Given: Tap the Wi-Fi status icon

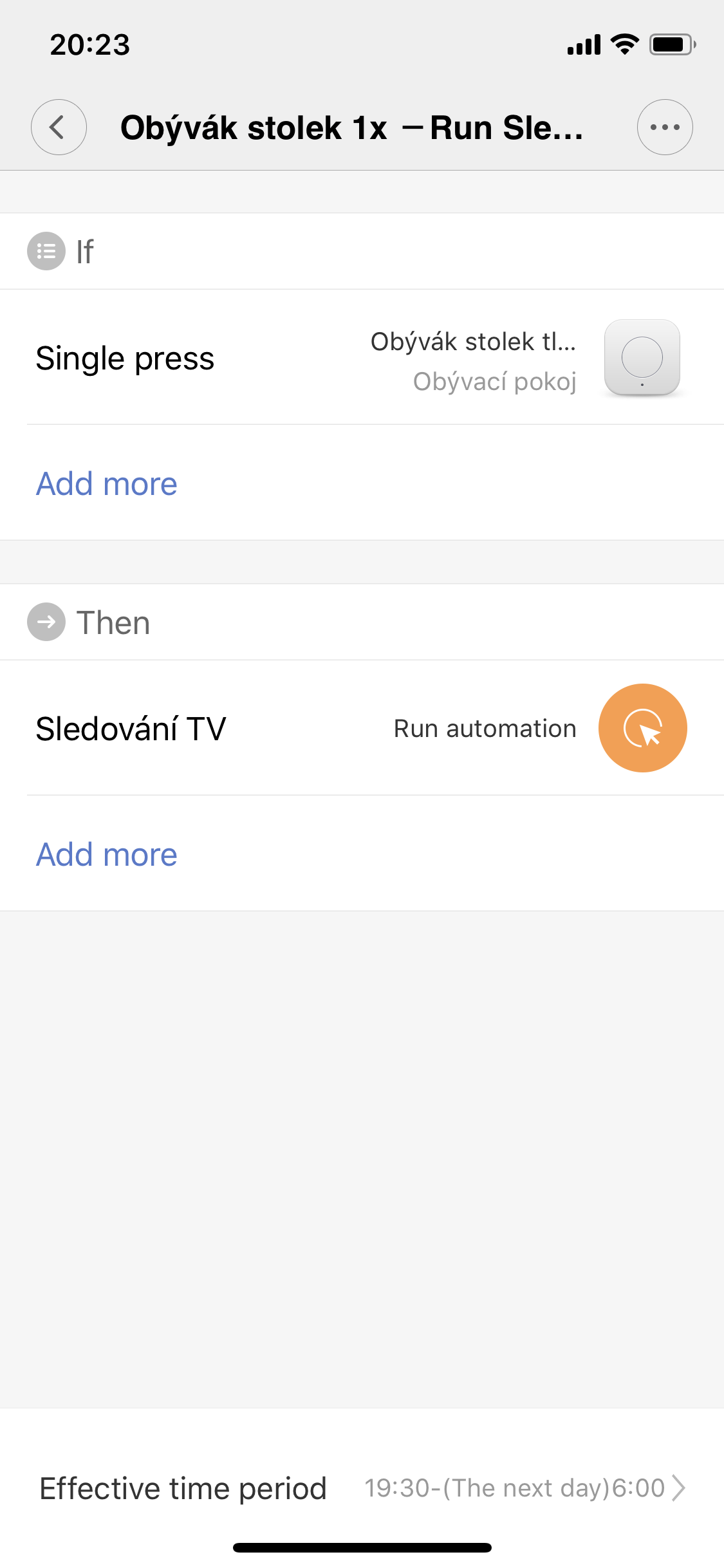Looking at the screenshot, I should 624,44.
